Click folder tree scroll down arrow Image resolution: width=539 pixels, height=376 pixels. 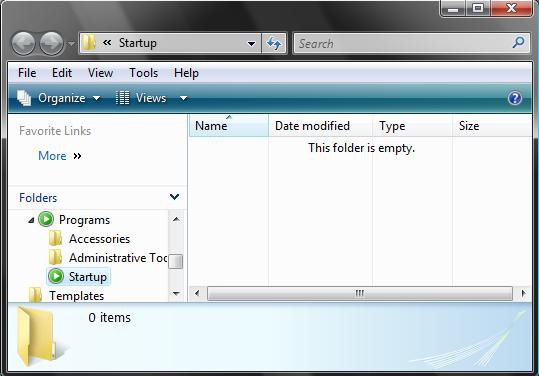pos(176,294)
